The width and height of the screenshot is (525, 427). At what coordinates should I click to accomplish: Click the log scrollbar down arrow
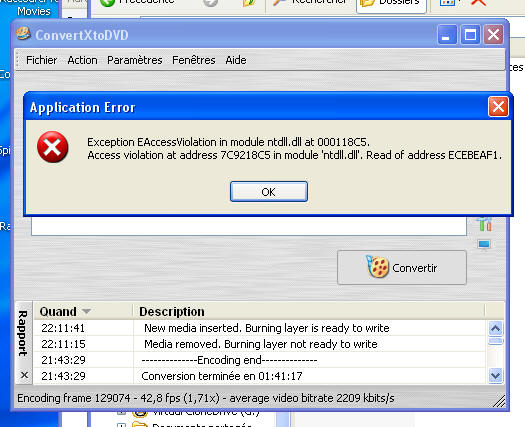coord(495,375)
